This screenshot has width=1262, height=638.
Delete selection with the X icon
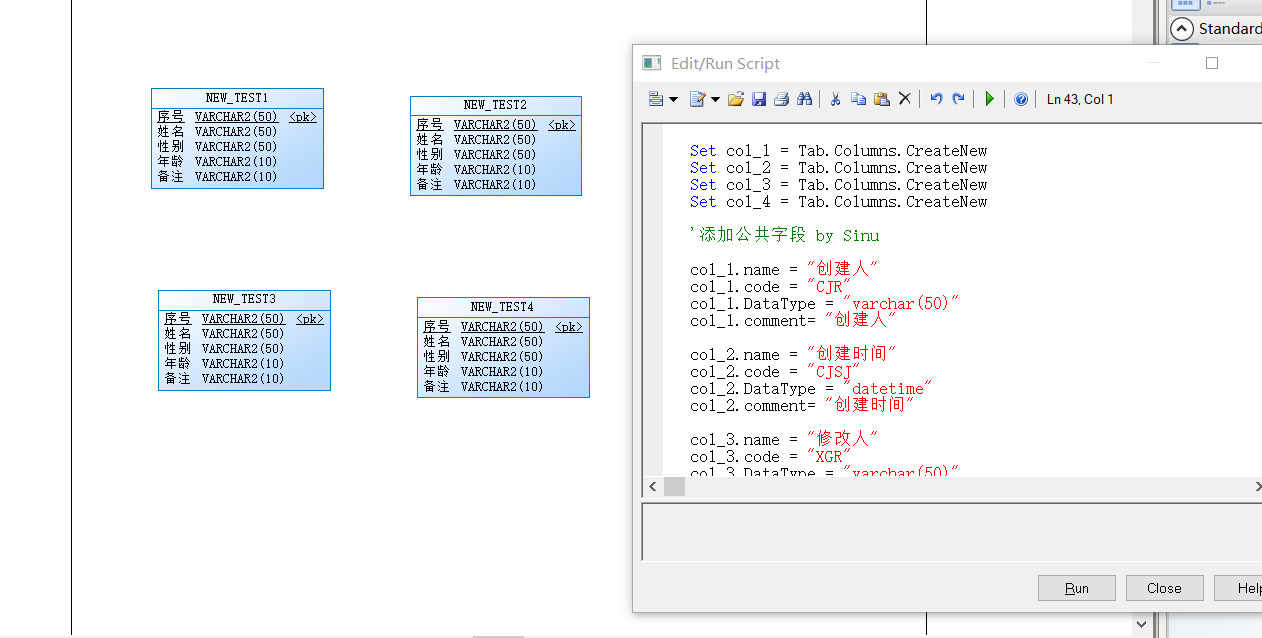click(x=905, y=98)
